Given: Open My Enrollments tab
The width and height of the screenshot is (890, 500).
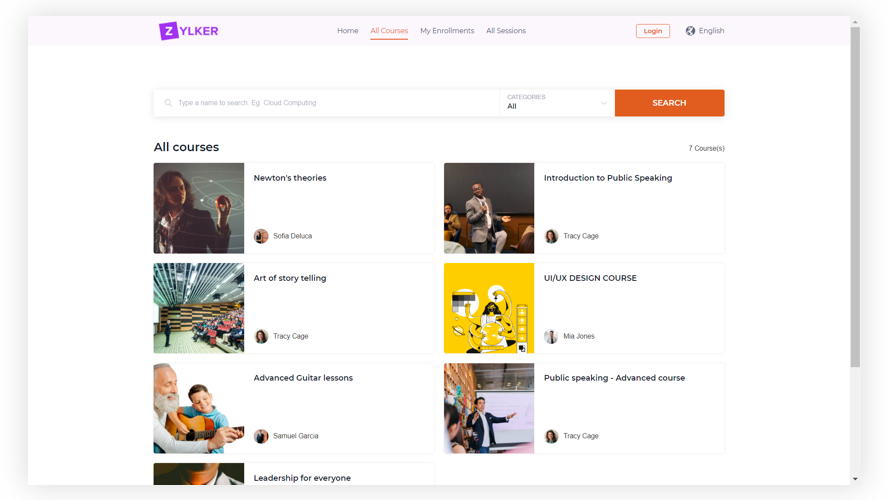Looking at the screenshot, I should point(447,31).
